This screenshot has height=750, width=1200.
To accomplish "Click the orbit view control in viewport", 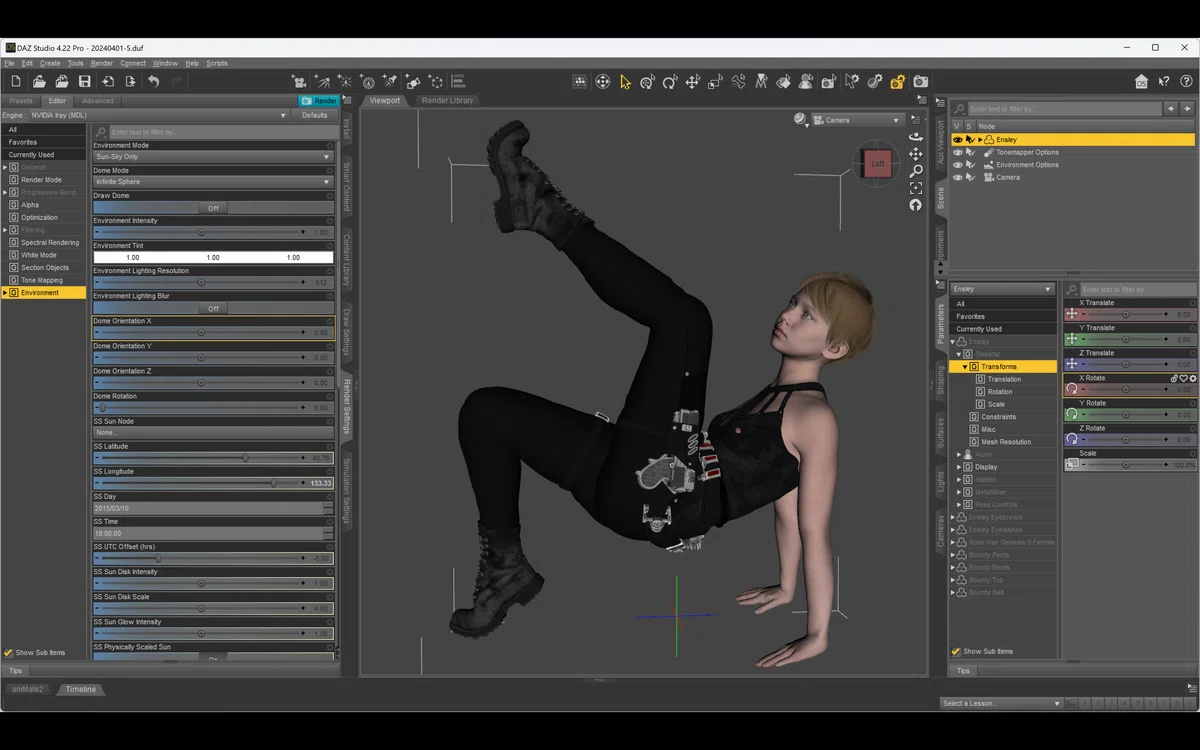I will 915,137.
